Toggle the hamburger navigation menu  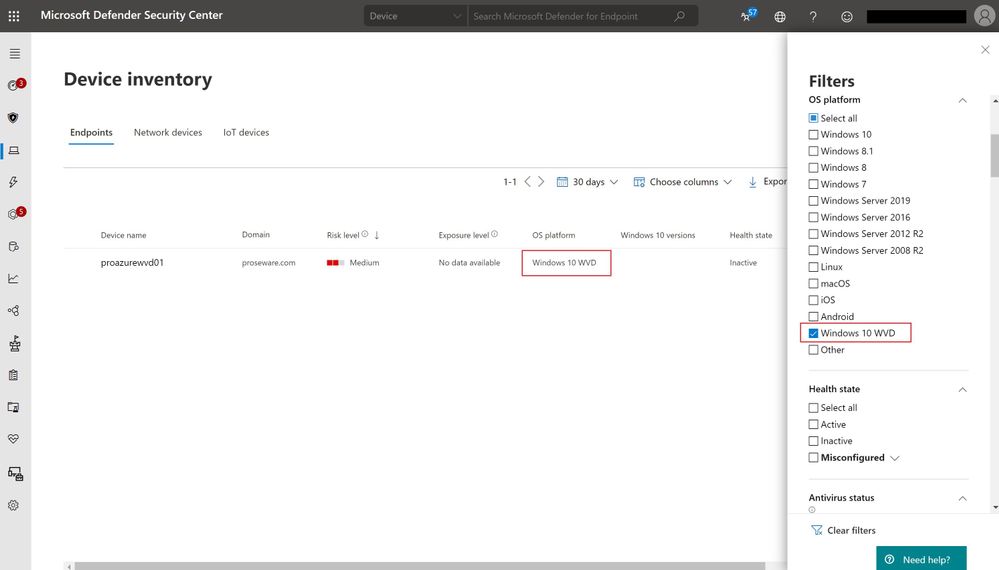click(15, 54)
